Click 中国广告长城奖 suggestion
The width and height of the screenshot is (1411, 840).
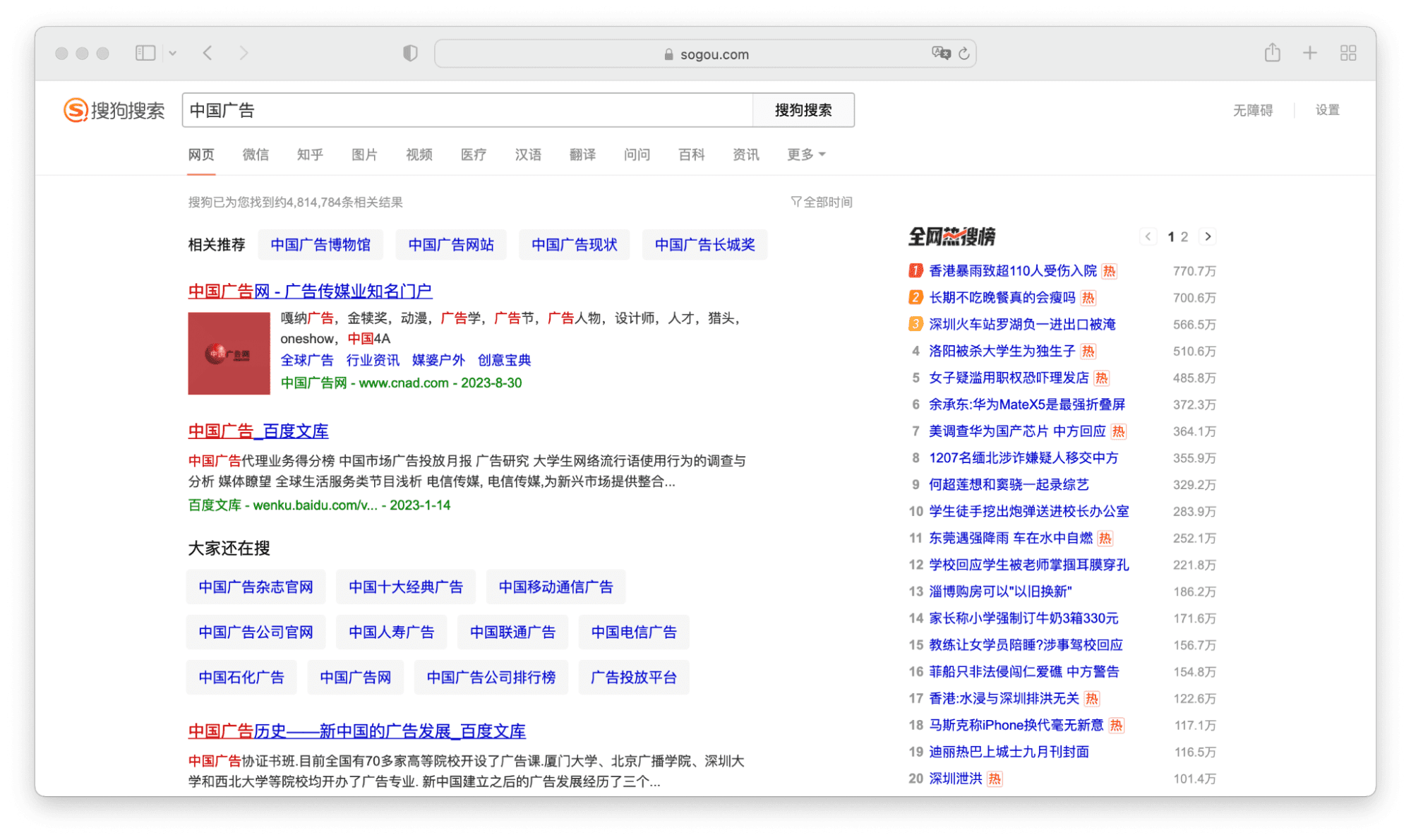tap(705, 245)
